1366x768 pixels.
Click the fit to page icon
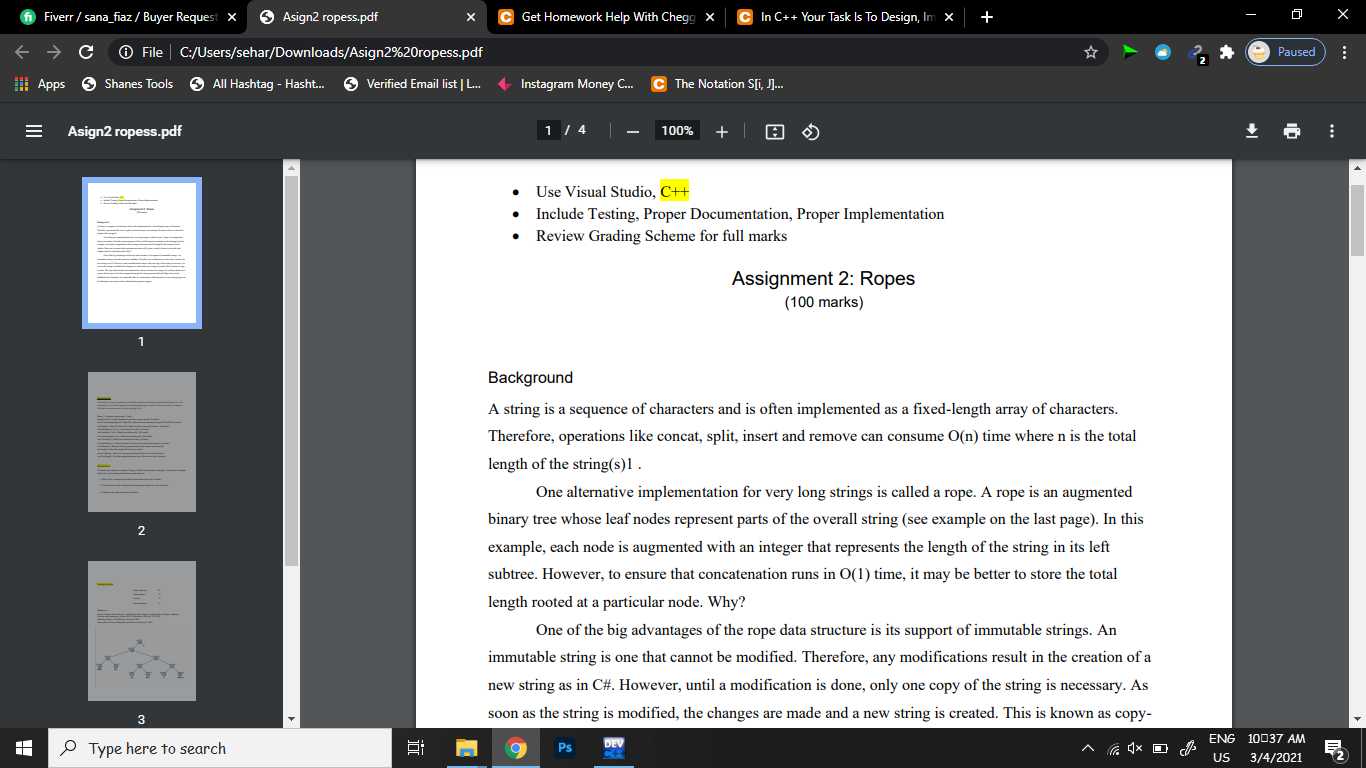(x=774, y=131)
